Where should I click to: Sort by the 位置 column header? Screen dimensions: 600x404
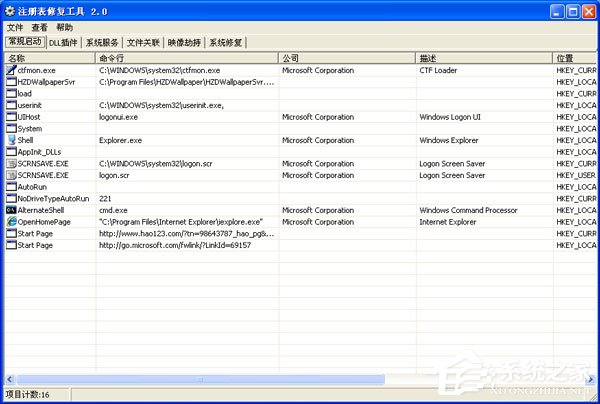click(574, 58)
